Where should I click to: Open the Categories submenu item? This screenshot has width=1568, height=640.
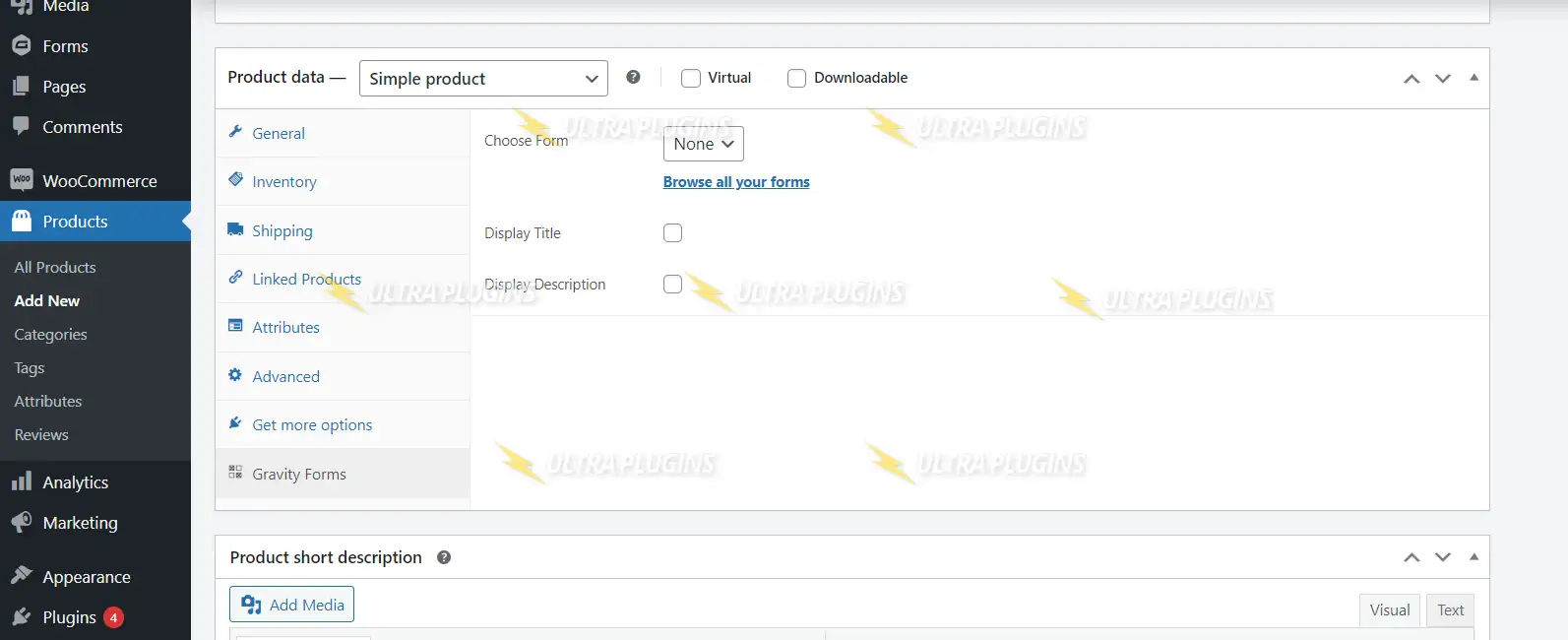point(50,334)
